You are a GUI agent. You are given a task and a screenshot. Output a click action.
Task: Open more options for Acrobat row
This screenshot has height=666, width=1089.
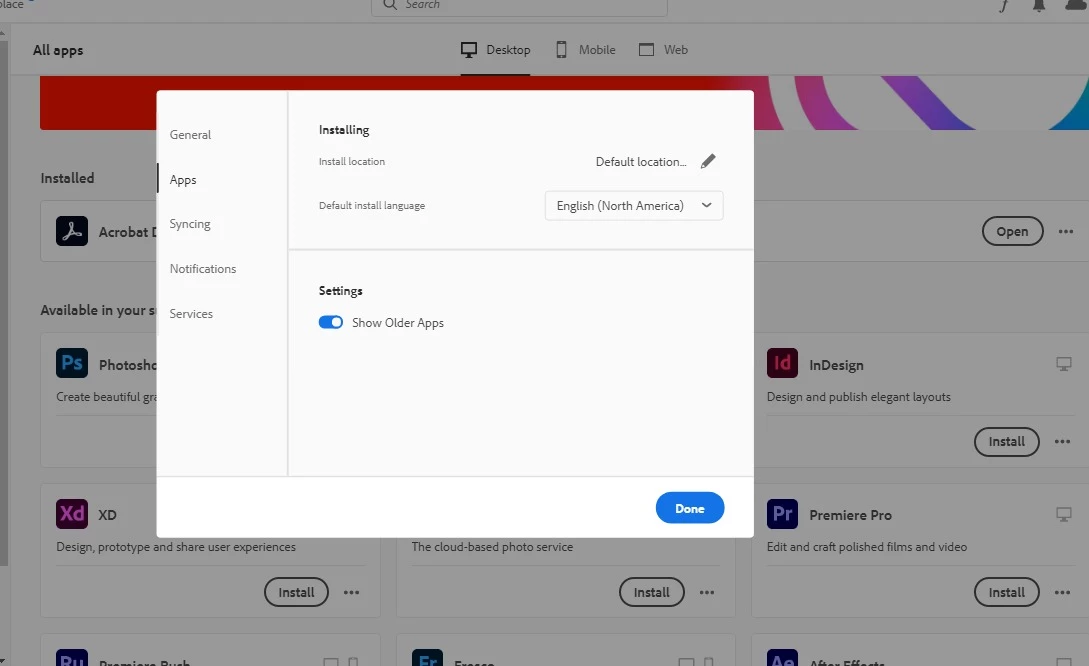(x=1066, y=231)
